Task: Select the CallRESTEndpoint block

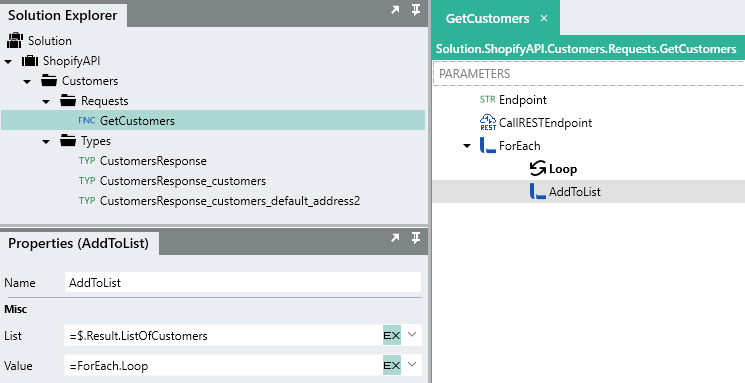Action: coord(545,123)
